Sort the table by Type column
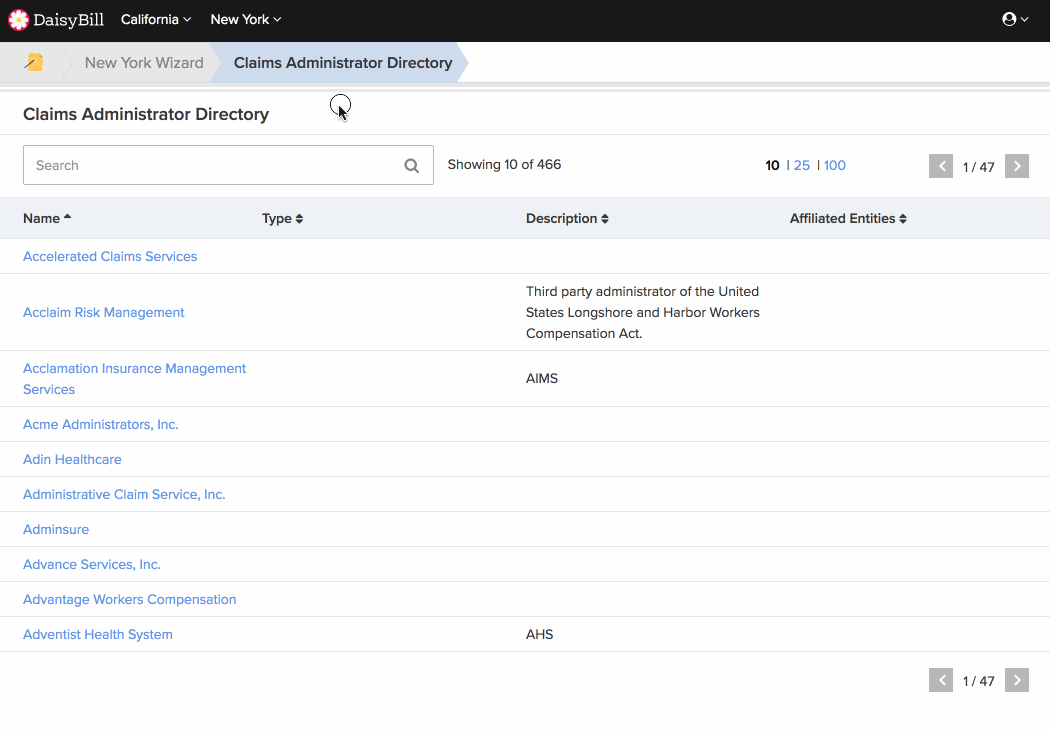1050x730 pixels. click(282, 218)
